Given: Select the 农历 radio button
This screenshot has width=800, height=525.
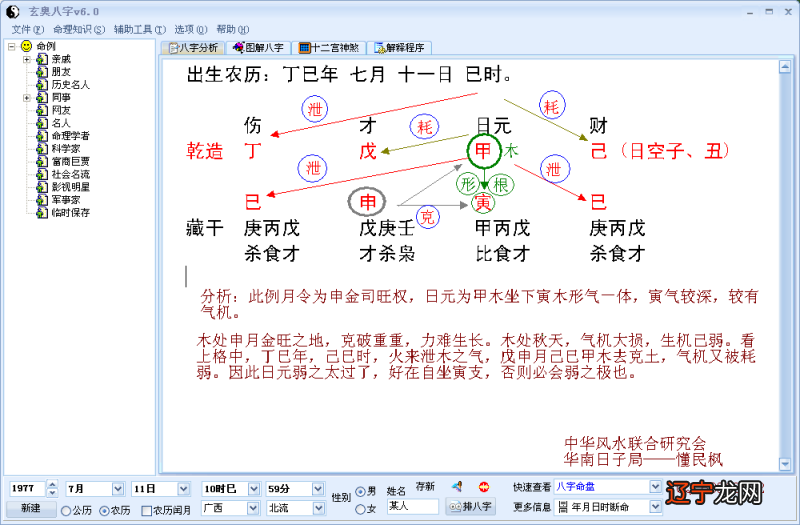Looking at the screenshot, I should coord(104,510).
